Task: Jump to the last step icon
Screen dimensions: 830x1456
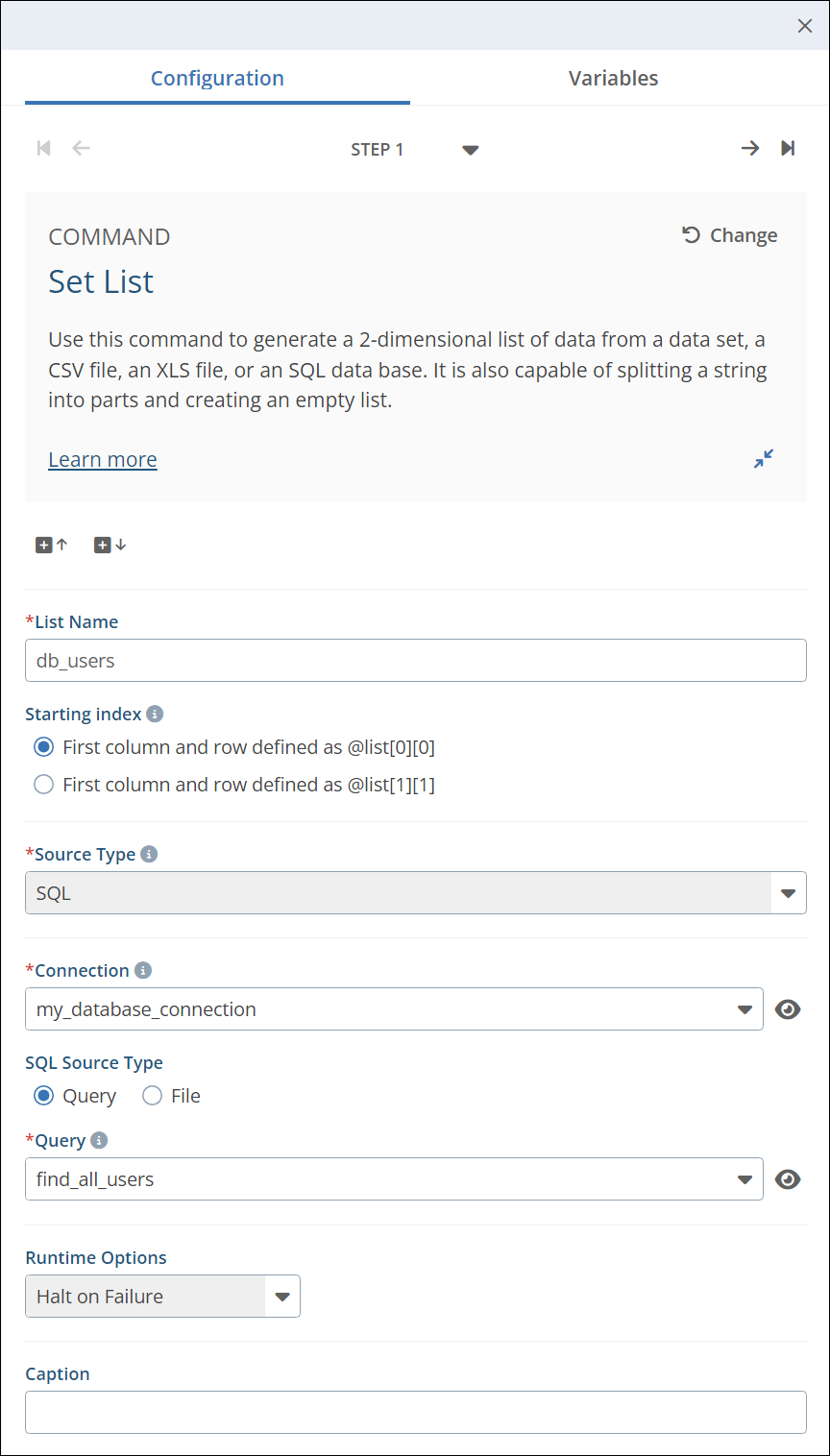Action: click(x=788, y=148)
